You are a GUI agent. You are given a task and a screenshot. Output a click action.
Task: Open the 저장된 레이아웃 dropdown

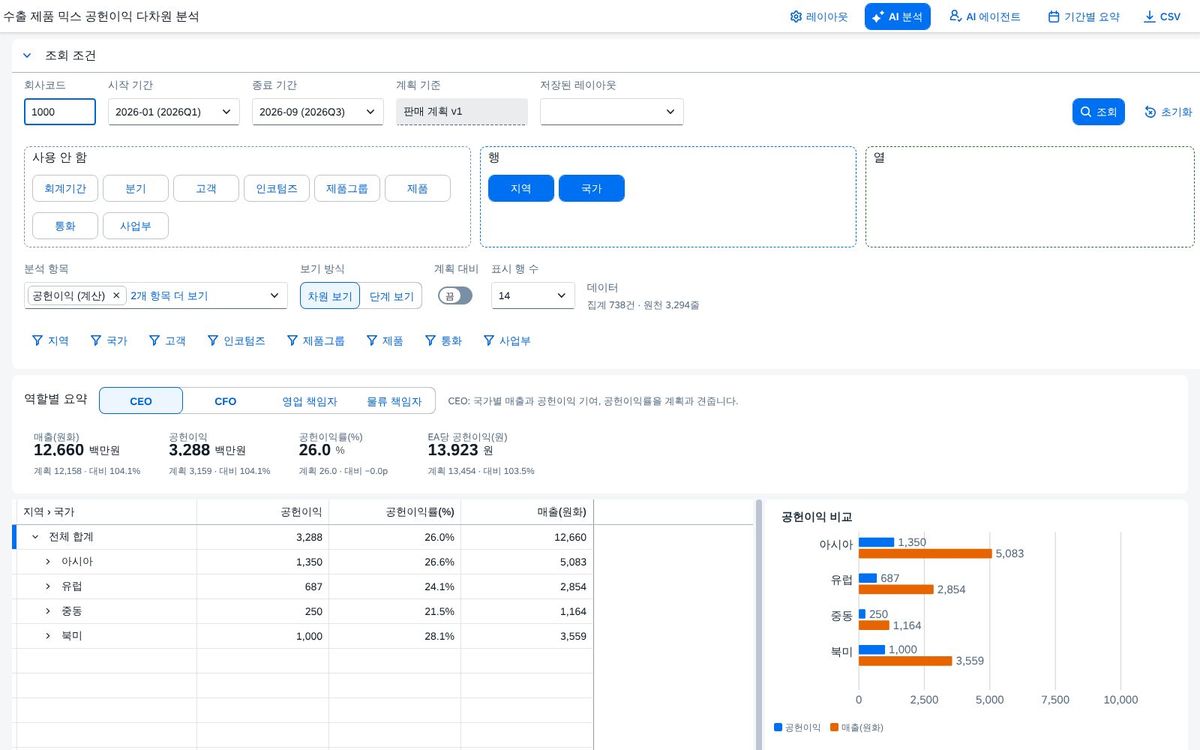611,112
